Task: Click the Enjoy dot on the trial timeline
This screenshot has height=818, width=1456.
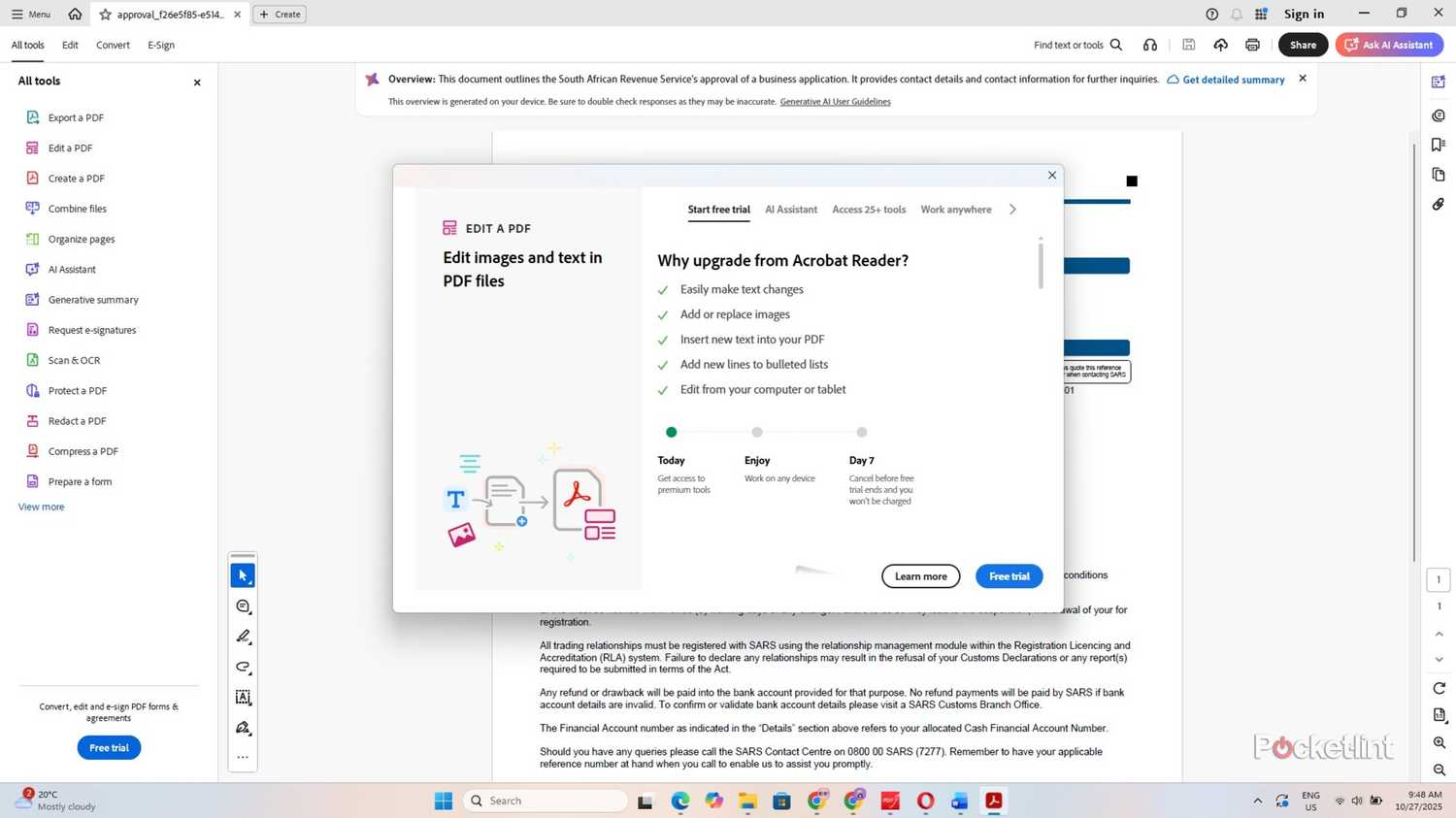Action: pos(757,432)
